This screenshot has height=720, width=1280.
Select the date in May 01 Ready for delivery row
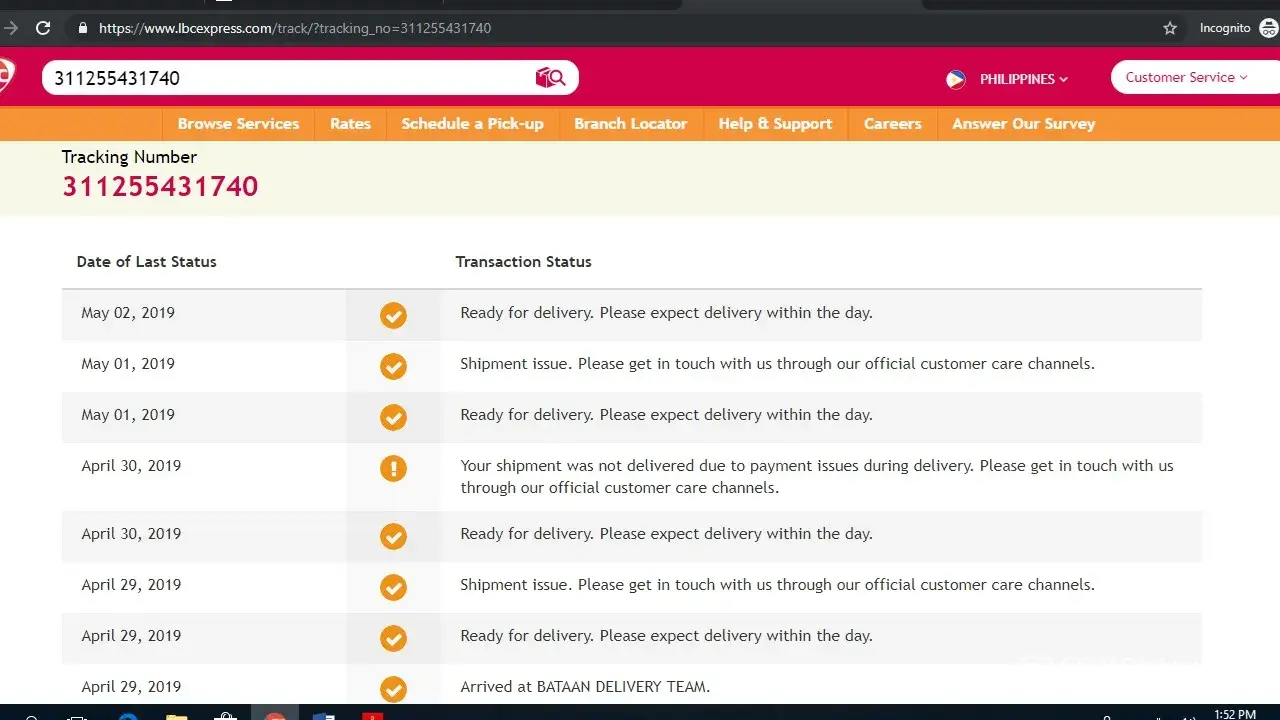point(128,415)
